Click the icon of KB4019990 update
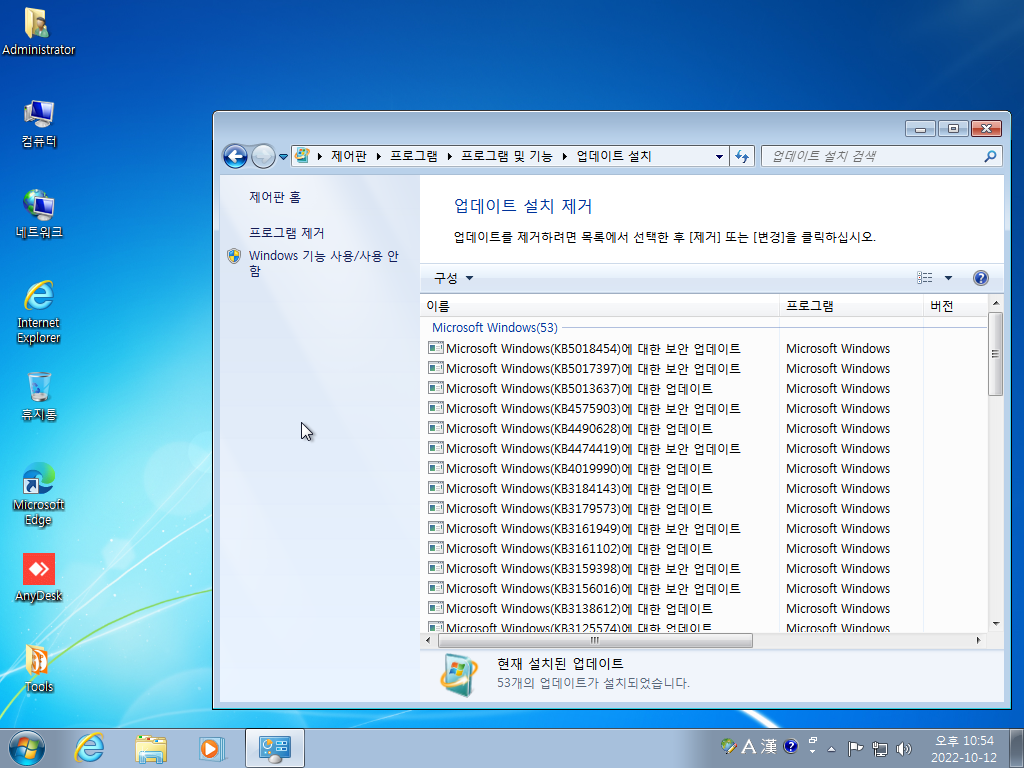The image size is (1024, 768). pyautogui.click(x=436, y=468)
